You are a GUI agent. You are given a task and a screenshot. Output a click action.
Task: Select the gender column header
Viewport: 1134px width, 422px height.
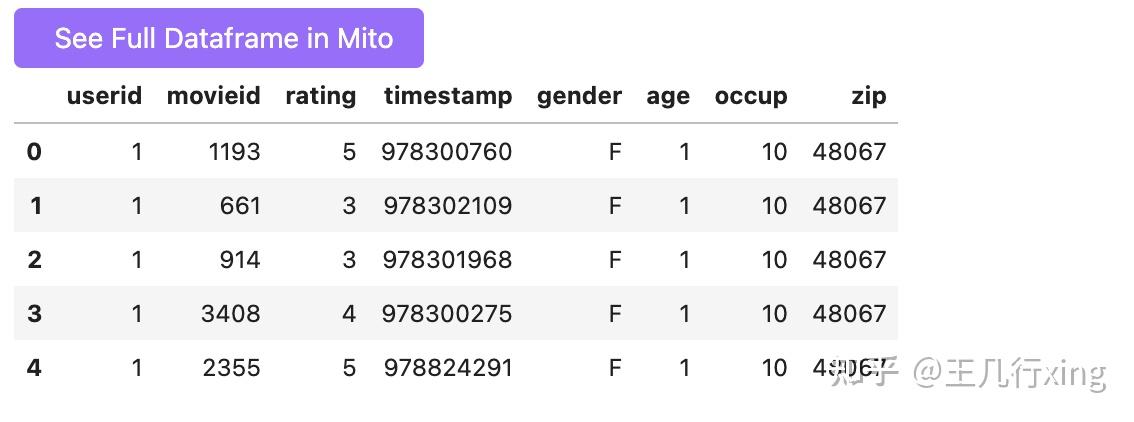tap(579, 96)
